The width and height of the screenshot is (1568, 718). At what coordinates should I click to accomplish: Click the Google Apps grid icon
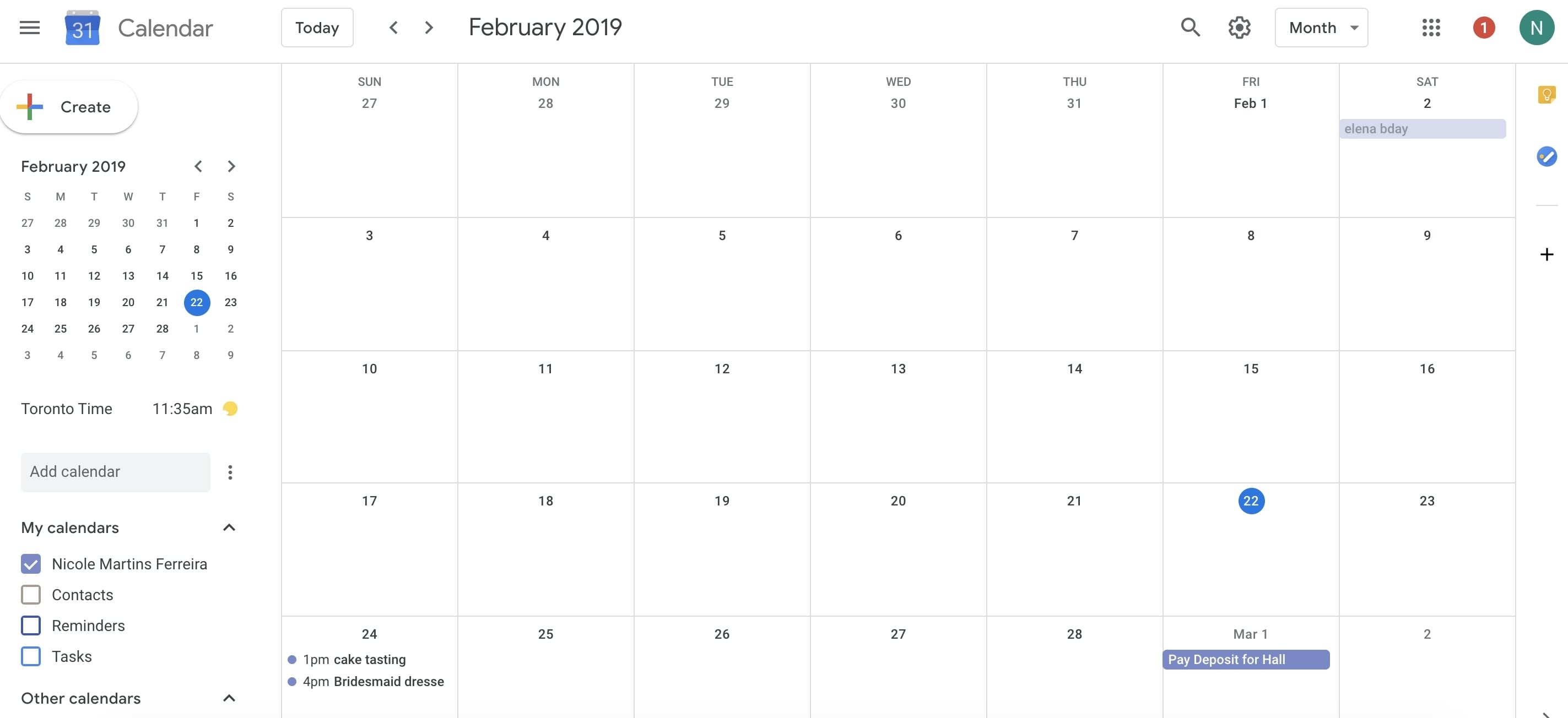coord(1430,27)
